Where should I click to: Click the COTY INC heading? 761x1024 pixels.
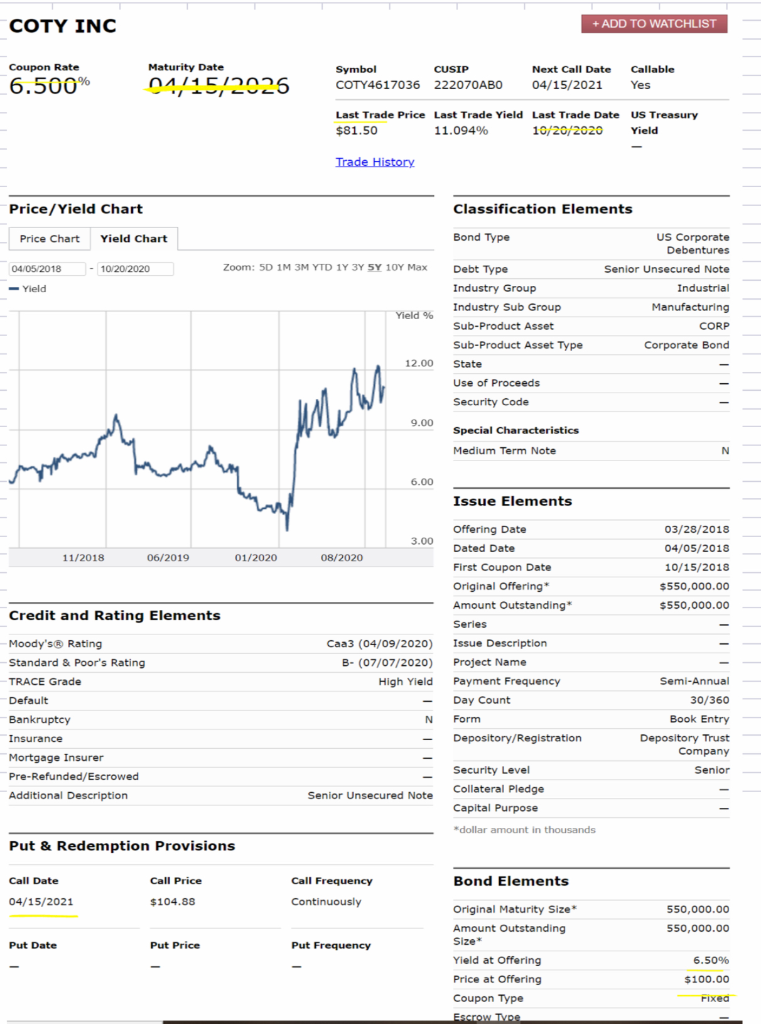click(63, 26)
